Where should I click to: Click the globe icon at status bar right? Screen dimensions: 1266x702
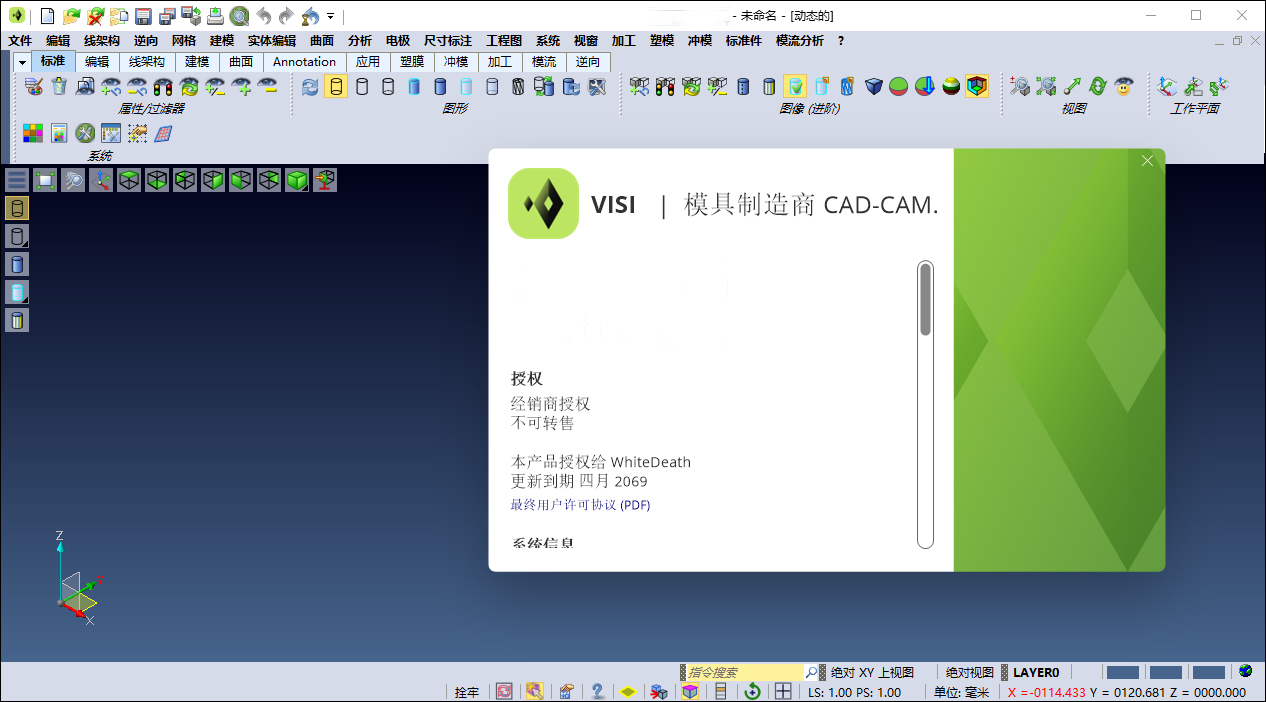coord(1245,671)
